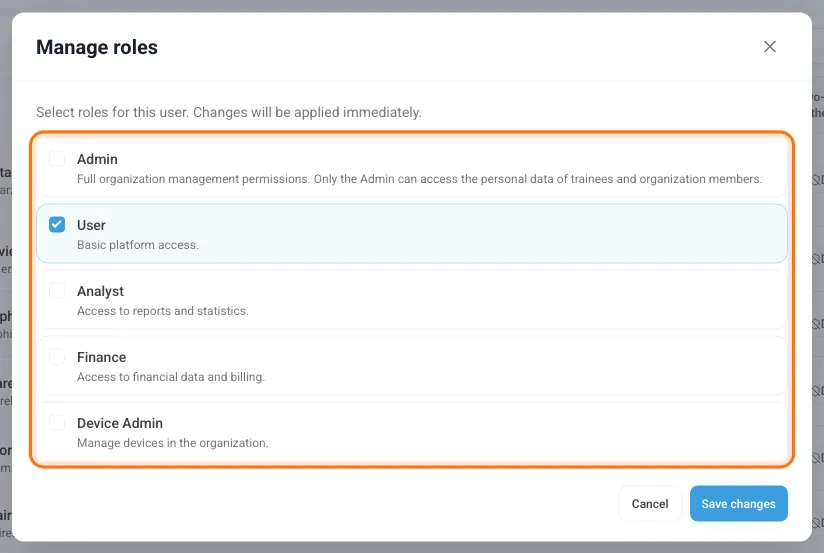Click the Admin role title

(x=97, y=159)
